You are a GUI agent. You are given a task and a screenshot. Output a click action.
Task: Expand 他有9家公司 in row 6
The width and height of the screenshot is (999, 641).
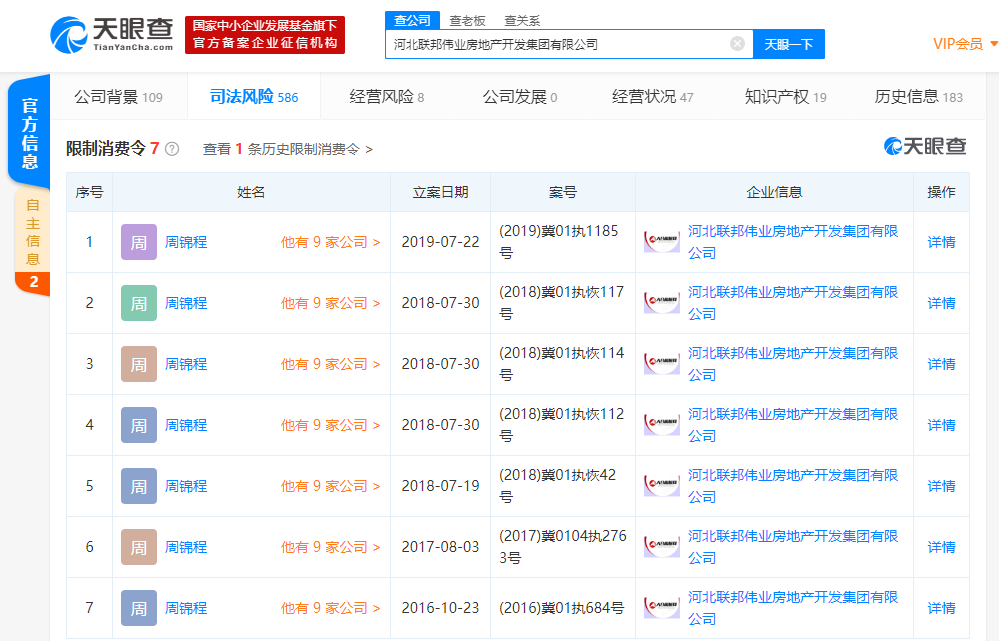coord(331,547)
